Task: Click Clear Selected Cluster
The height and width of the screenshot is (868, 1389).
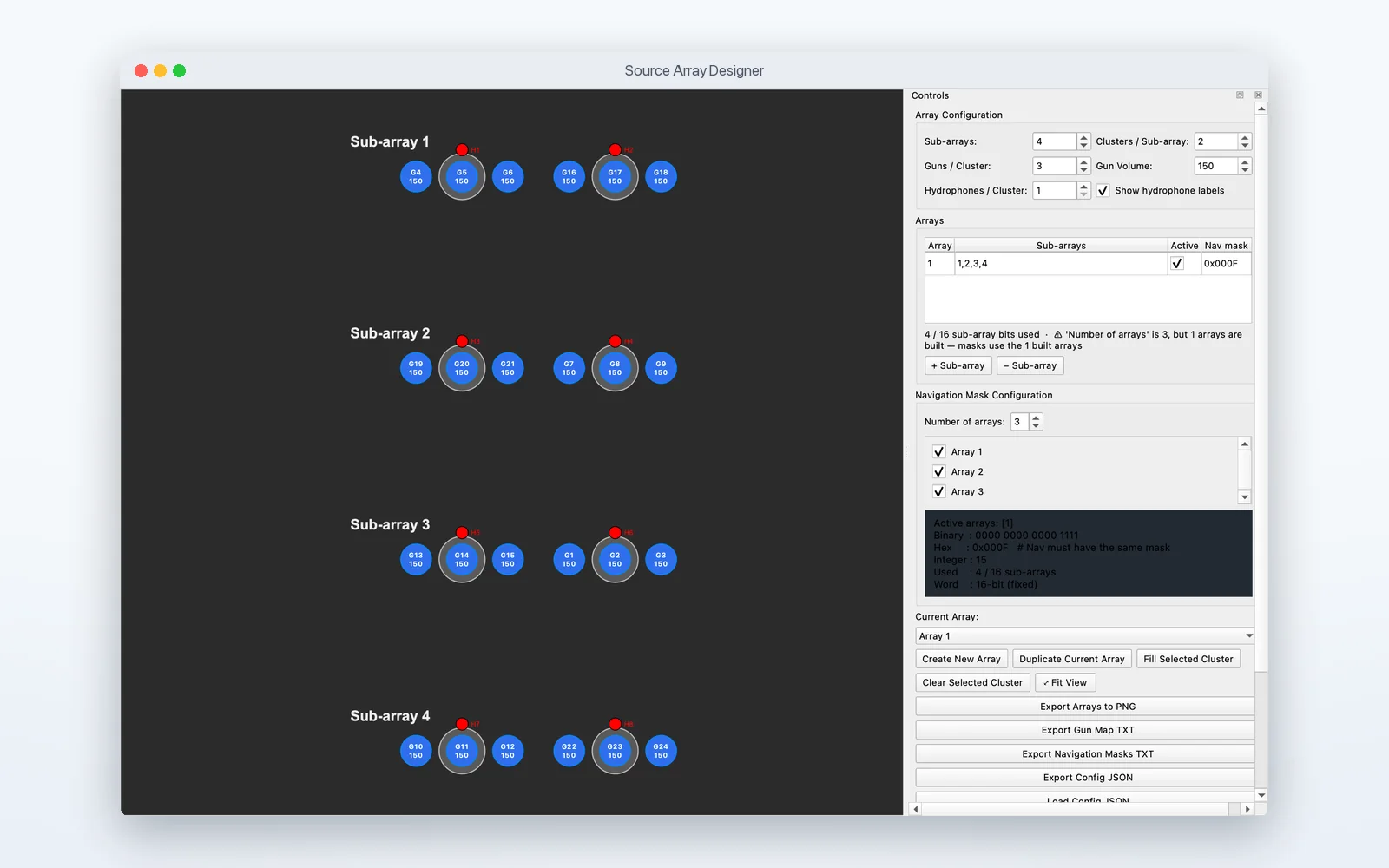Action: tap(972, 683)
